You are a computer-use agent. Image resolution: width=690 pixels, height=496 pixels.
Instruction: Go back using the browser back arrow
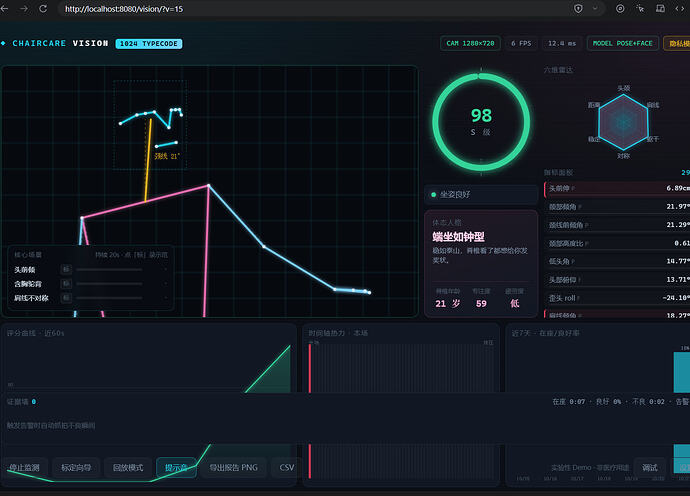(4, 8)
